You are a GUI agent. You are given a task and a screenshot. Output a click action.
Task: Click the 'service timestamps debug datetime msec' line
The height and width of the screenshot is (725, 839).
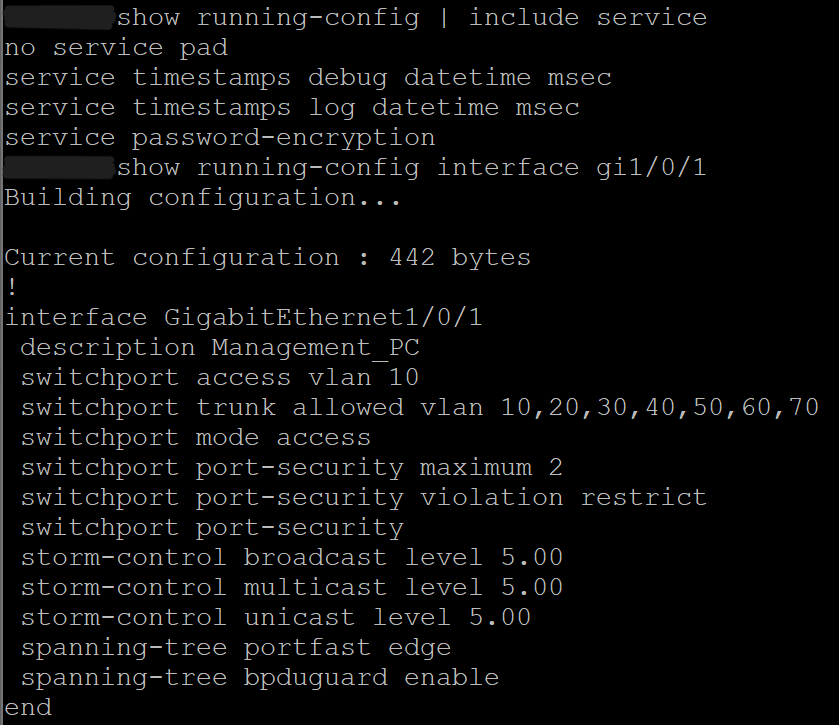click(x=308, y=77)
